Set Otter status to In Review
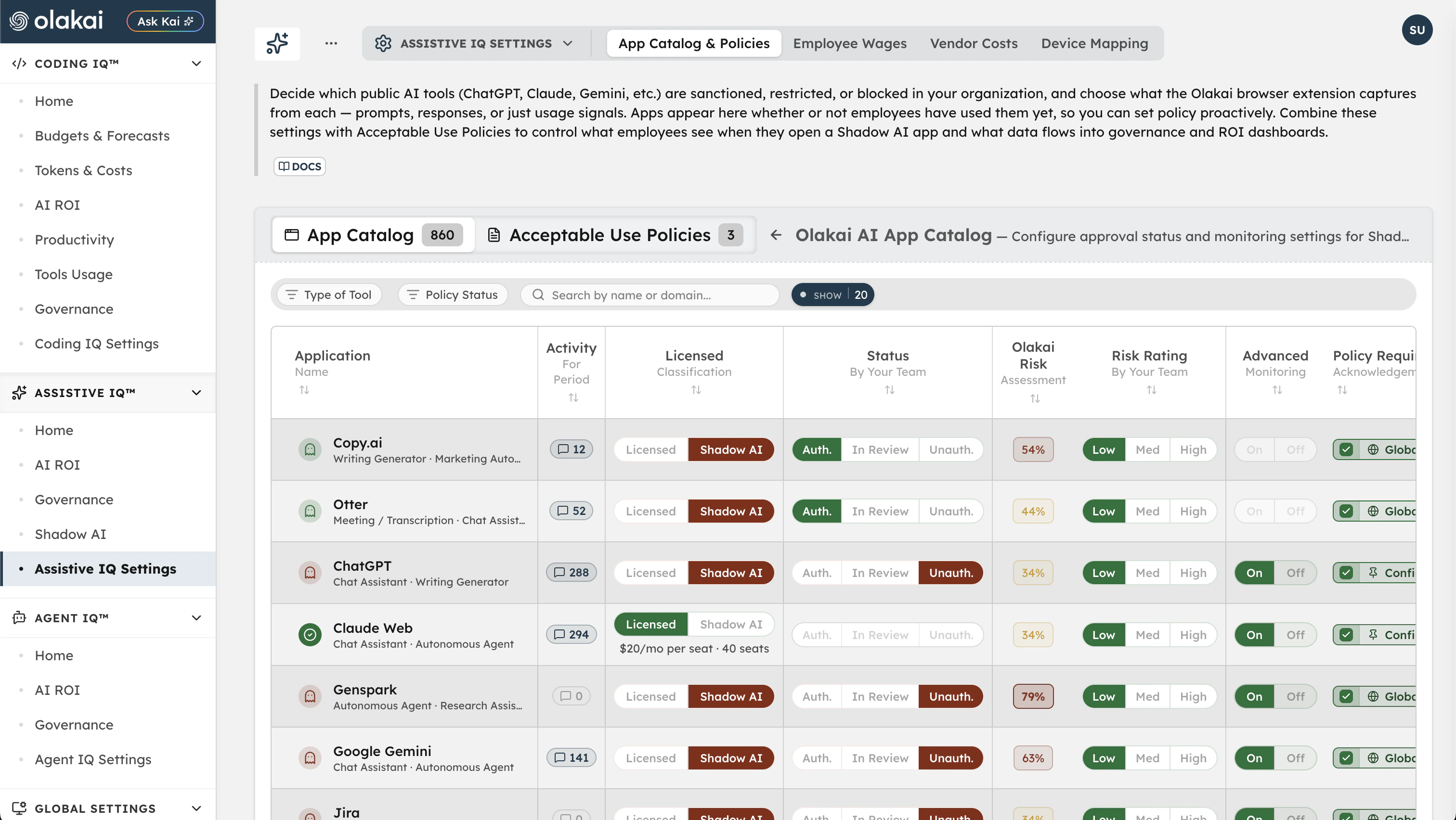The width and height of the screenshot is (1456, 820). point(880,511)
